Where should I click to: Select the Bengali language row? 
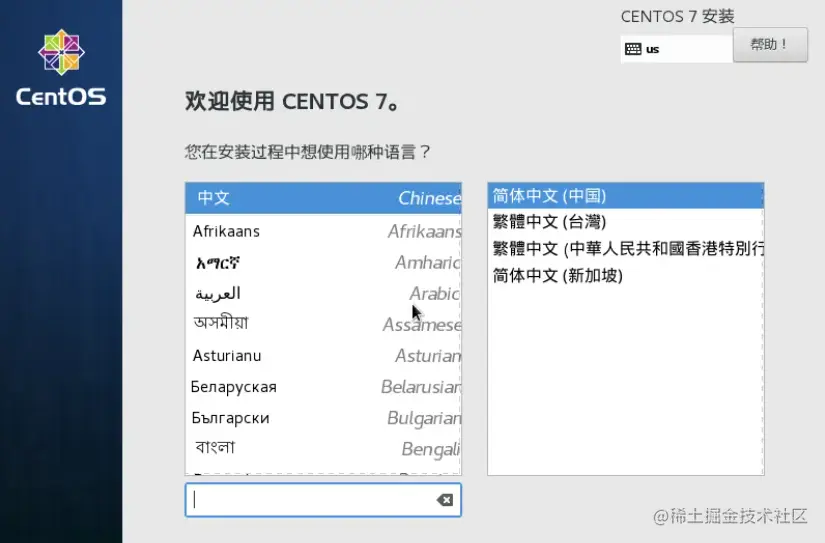click(x=323, y=449)
